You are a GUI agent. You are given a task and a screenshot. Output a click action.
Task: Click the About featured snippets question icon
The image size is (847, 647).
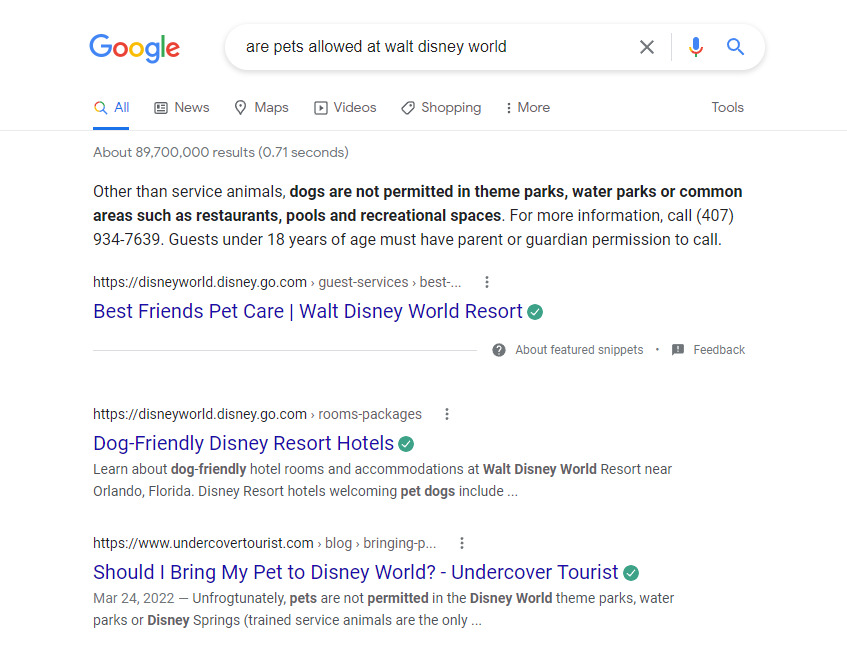[x=499, y=350]
